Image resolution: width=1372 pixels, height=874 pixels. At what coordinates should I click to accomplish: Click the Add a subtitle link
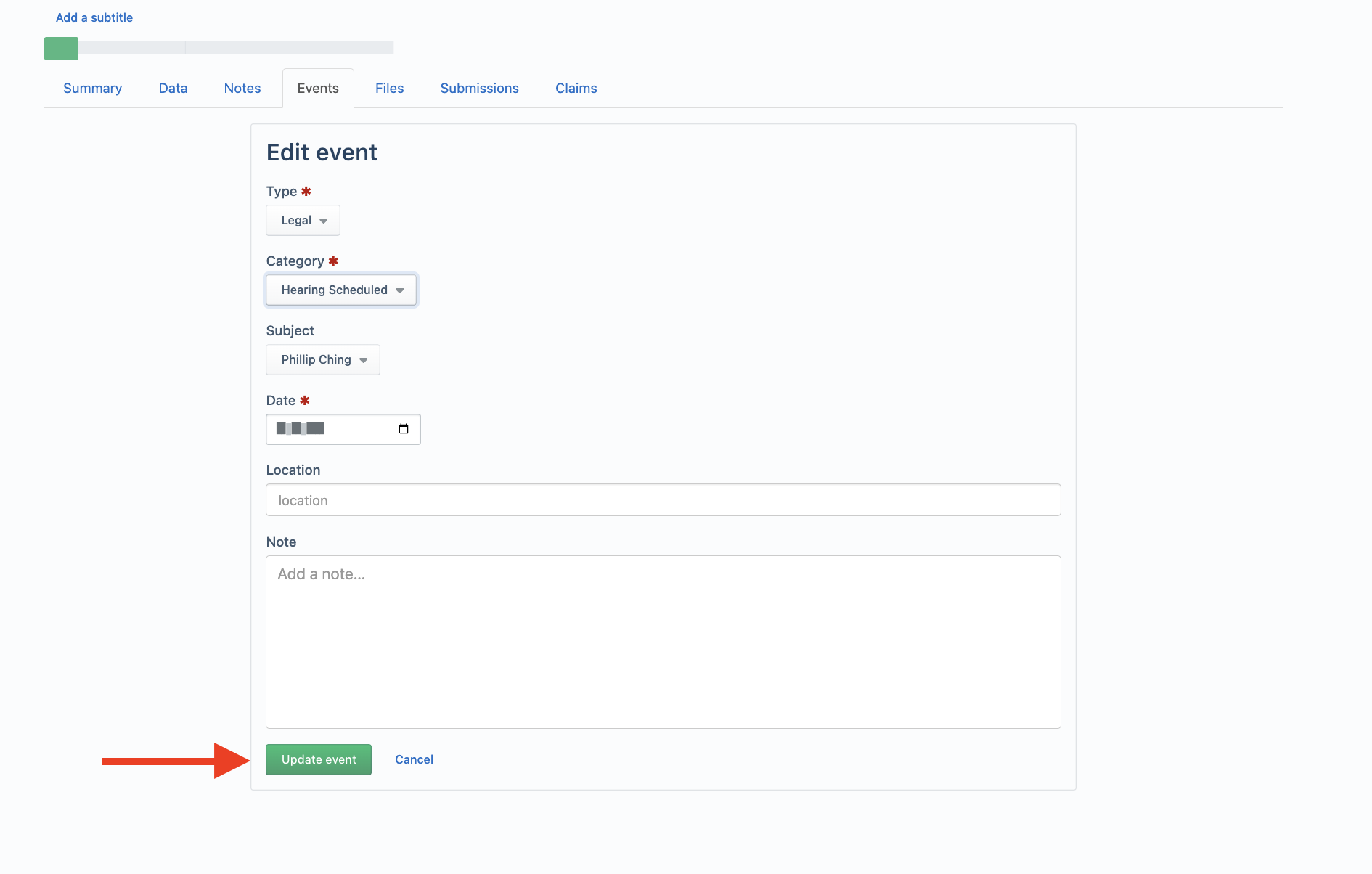pos(94,18)
